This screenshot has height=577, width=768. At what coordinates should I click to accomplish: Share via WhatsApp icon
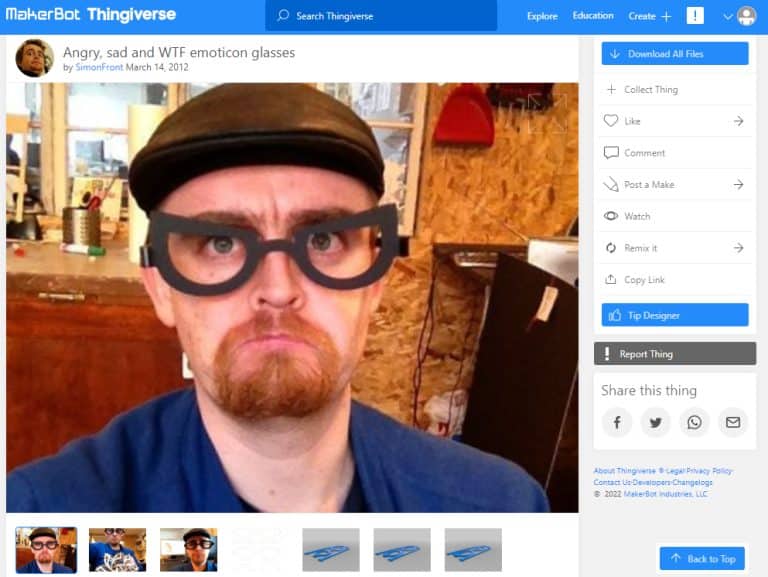[694, 422]
